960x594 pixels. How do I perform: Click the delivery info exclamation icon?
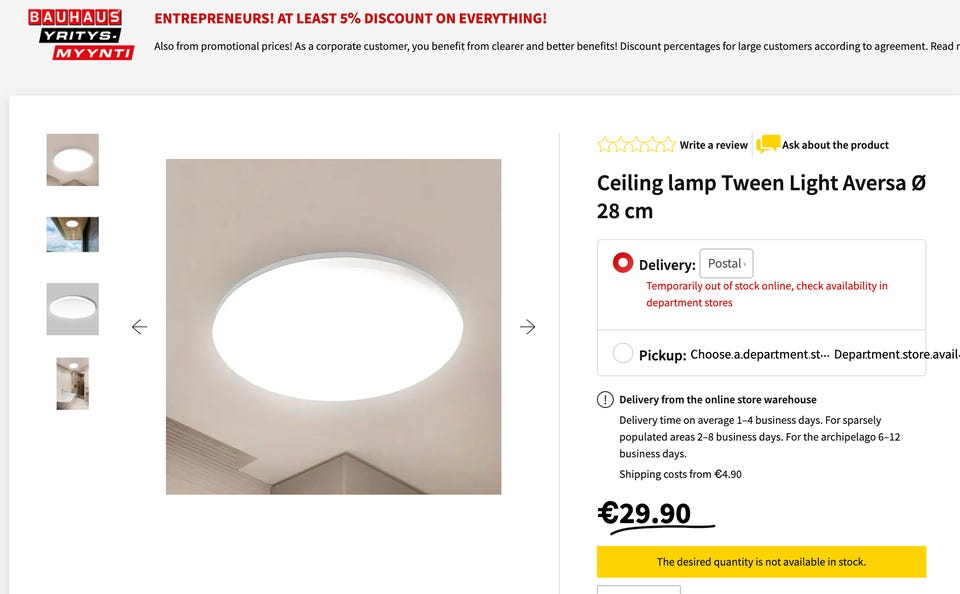coord(605,400)
